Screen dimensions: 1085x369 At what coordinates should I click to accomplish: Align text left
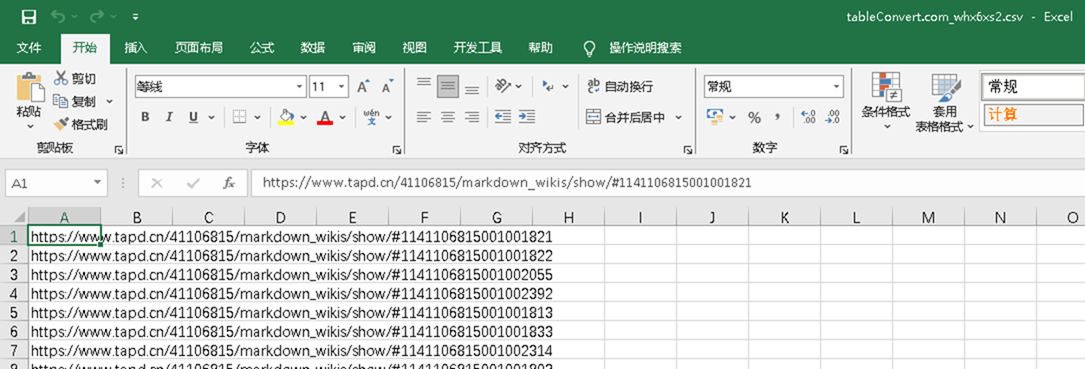point(423,117)
